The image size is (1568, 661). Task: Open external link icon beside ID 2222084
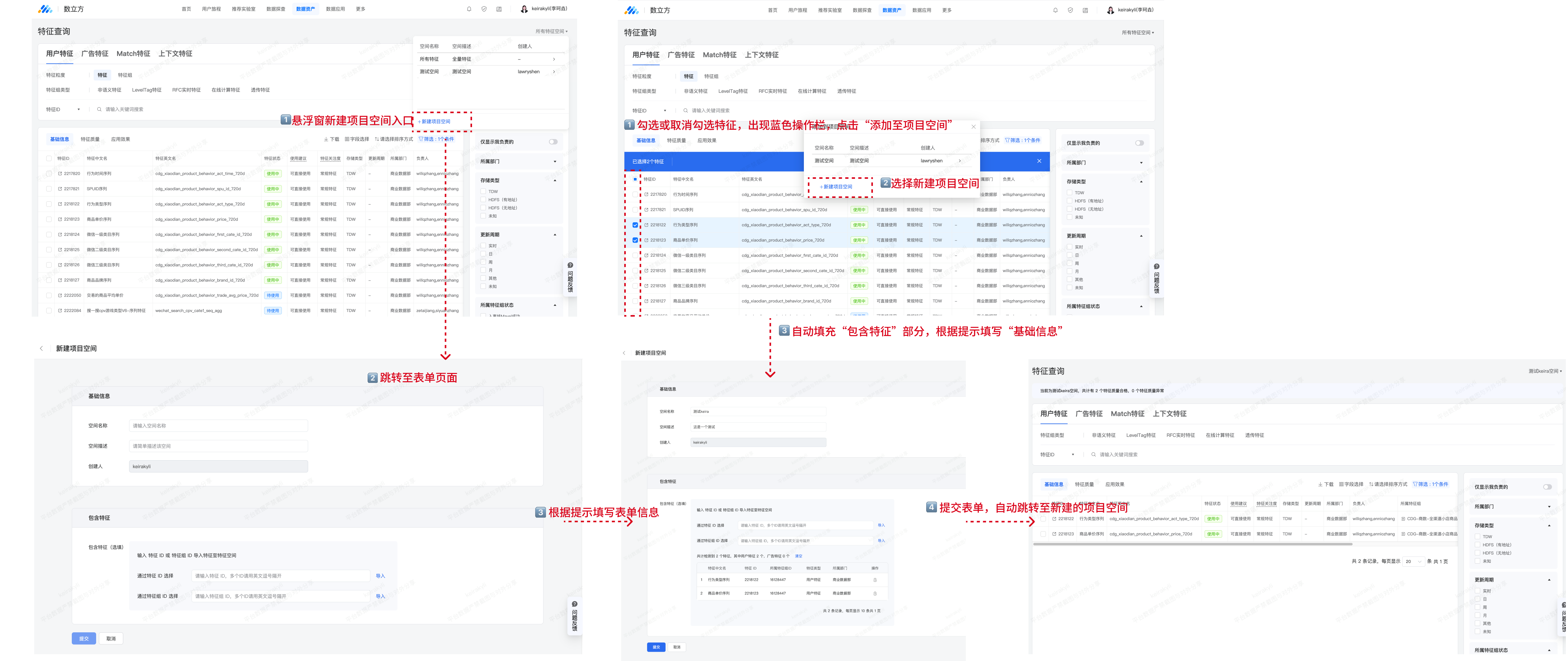click(60, 311)
